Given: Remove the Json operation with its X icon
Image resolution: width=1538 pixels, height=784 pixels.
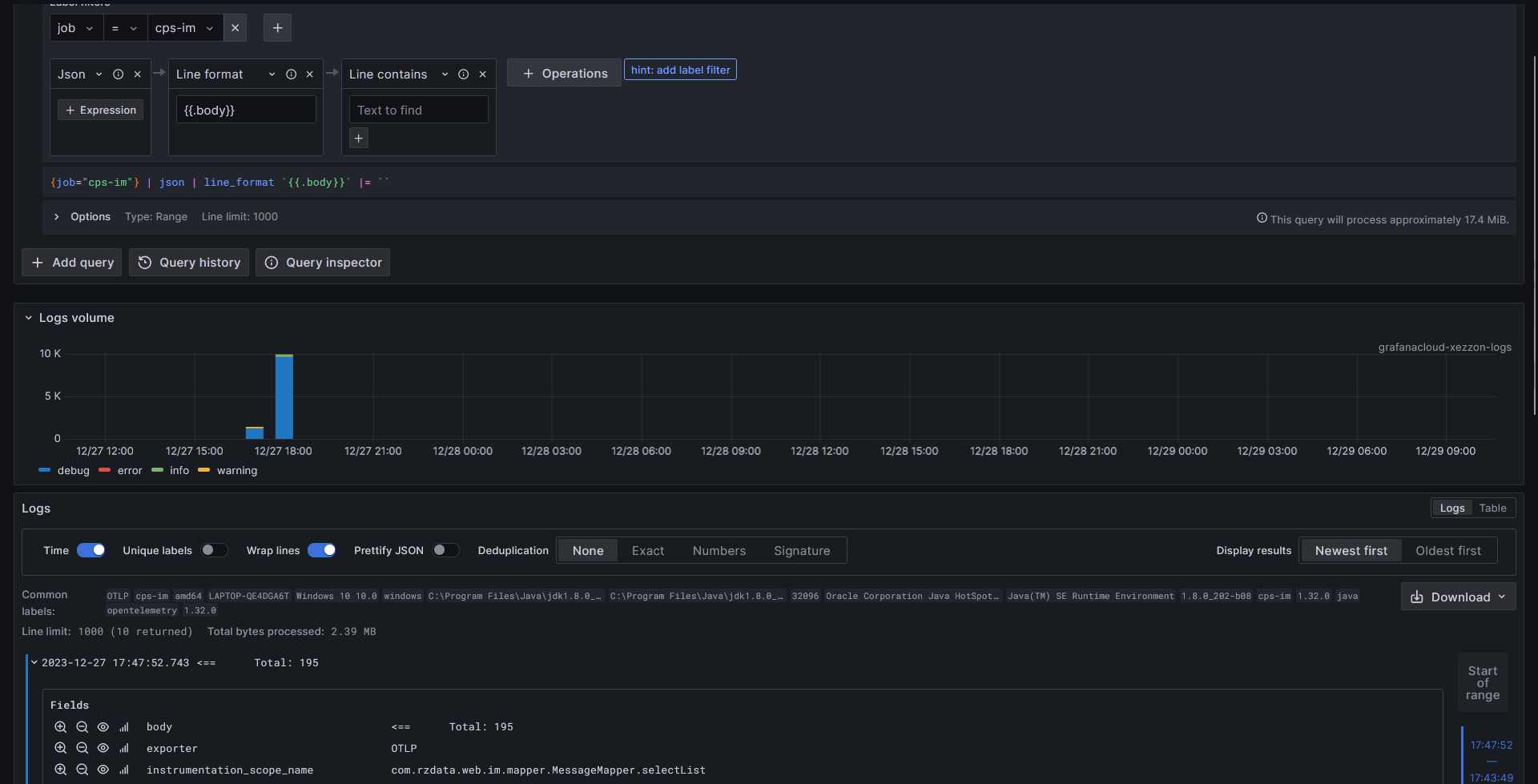Looking at the screenshot, I should point(138,74).
